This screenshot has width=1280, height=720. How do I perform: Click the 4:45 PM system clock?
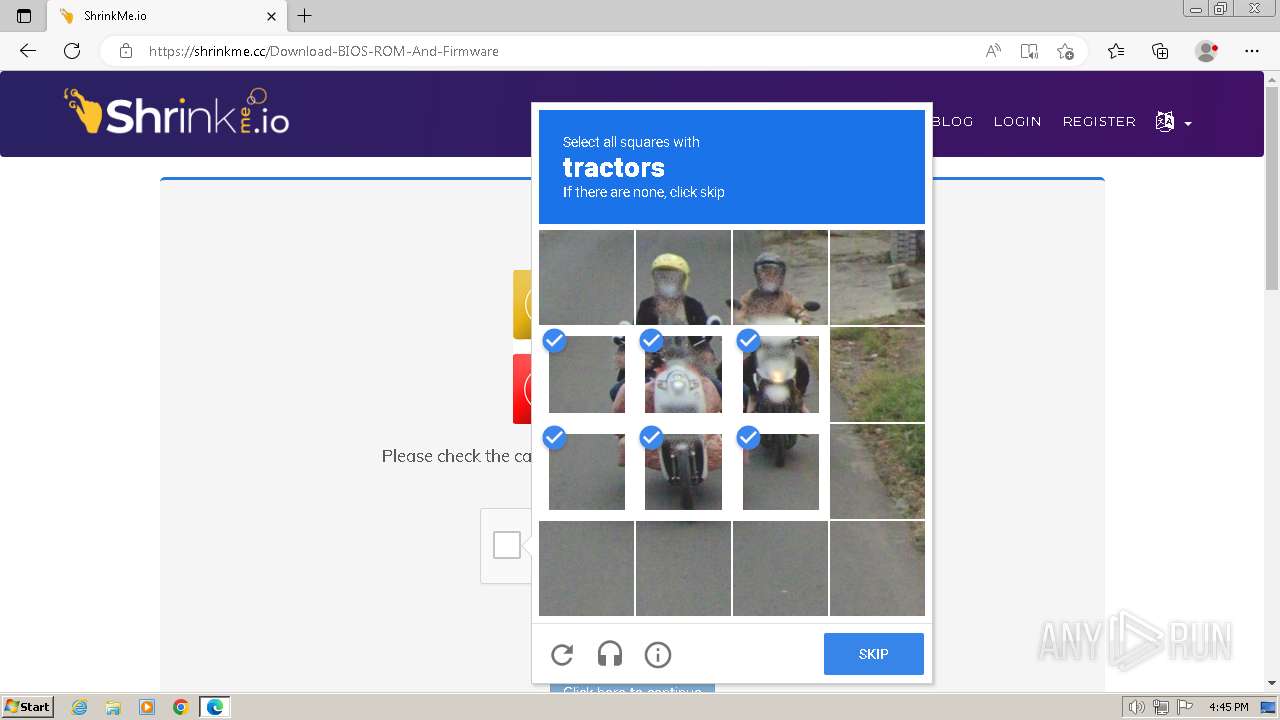click(x=1228, y=707)
